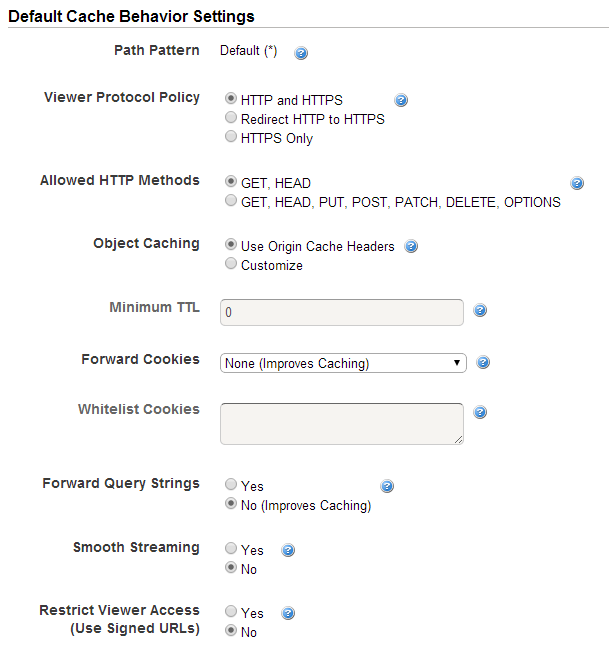Click the Object Caching help icon
The height and width of the screenshot is (651, 609).
coord(411,246)
